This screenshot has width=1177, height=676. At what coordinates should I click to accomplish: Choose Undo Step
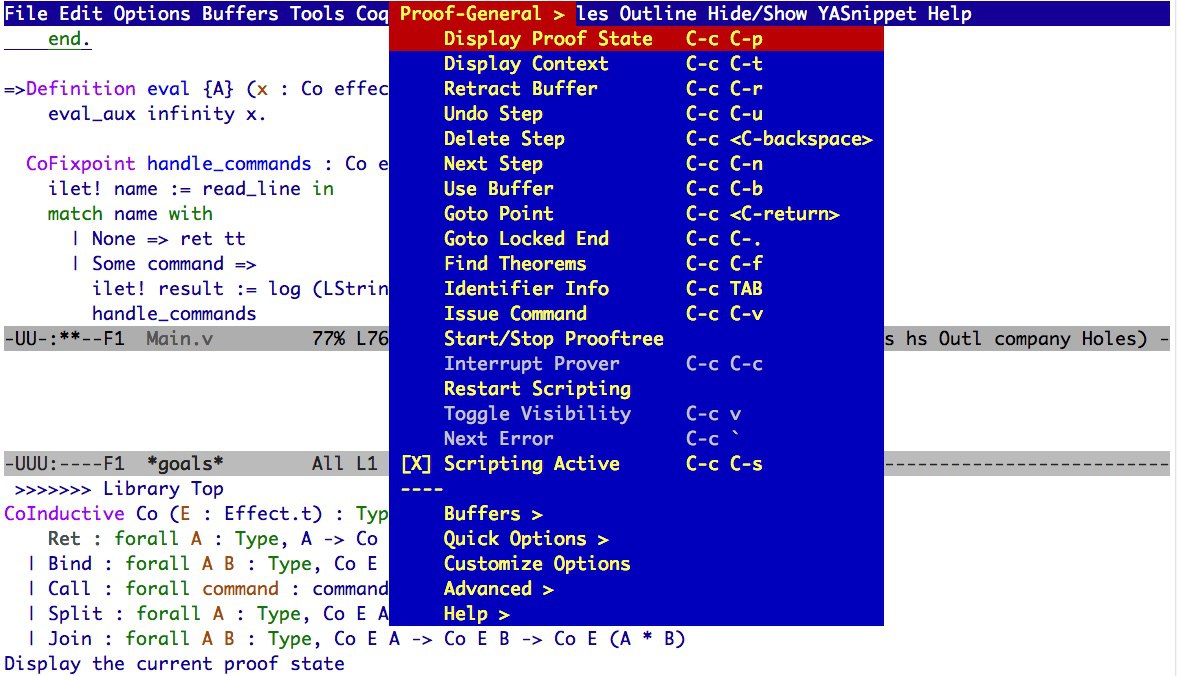[637, 114]
